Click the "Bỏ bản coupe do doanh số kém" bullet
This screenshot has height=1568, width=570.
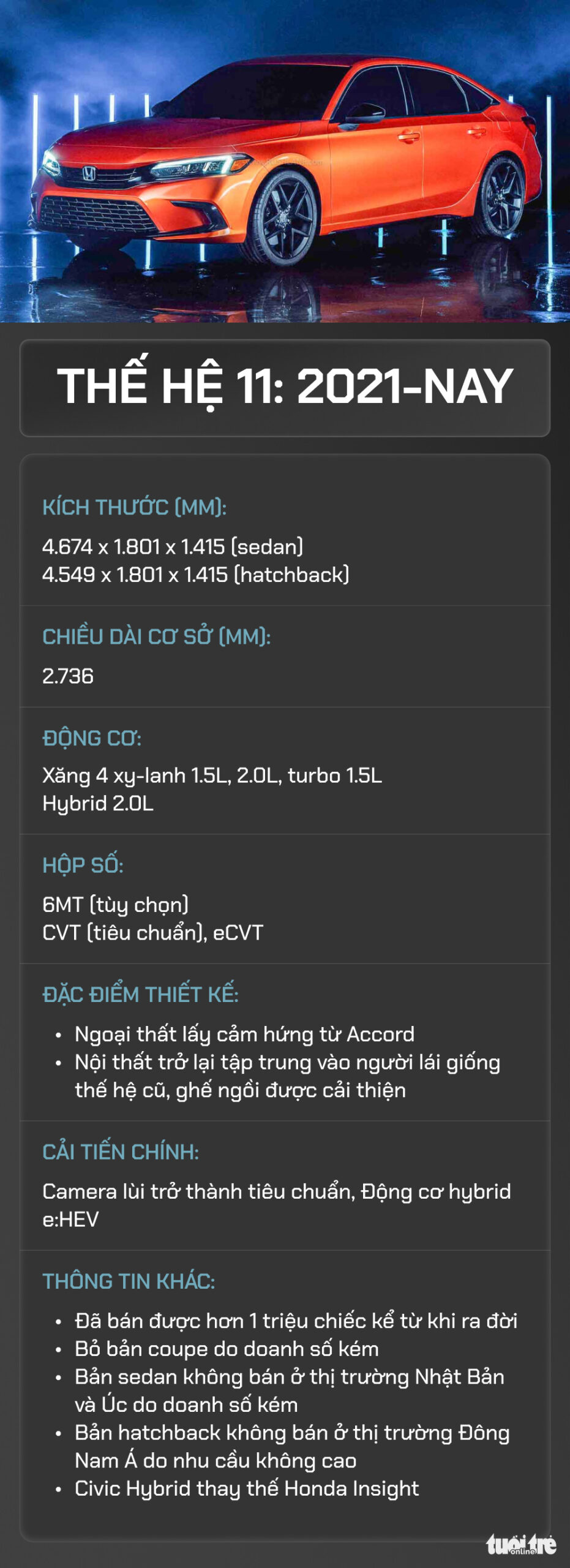point(227,1349)
